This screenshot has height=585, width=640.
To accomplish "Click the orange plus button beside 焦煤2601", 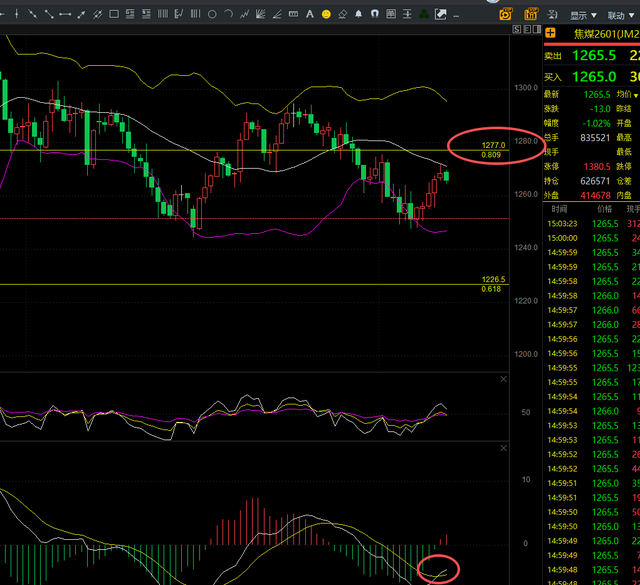I will click(x=551, y=34).
